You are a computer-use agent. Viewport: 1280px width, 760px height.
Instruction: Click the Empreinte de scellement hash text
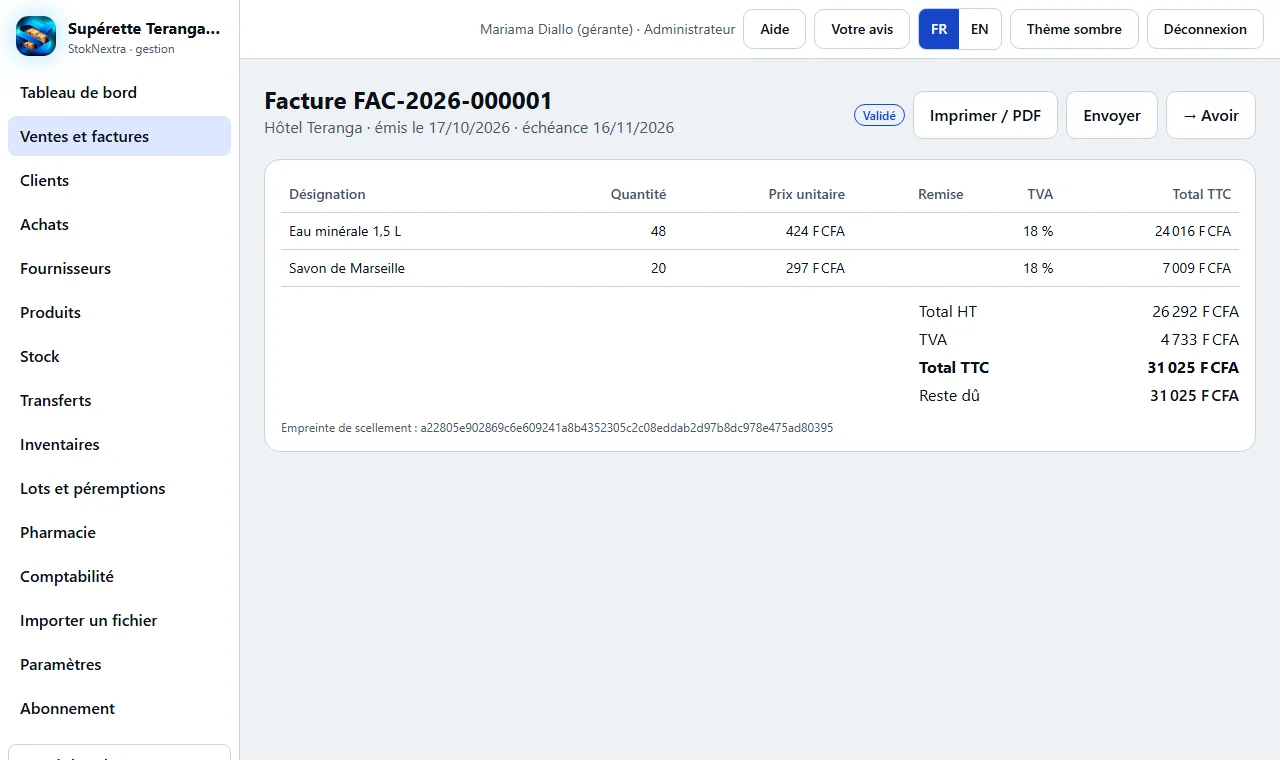tap(557, 427)
